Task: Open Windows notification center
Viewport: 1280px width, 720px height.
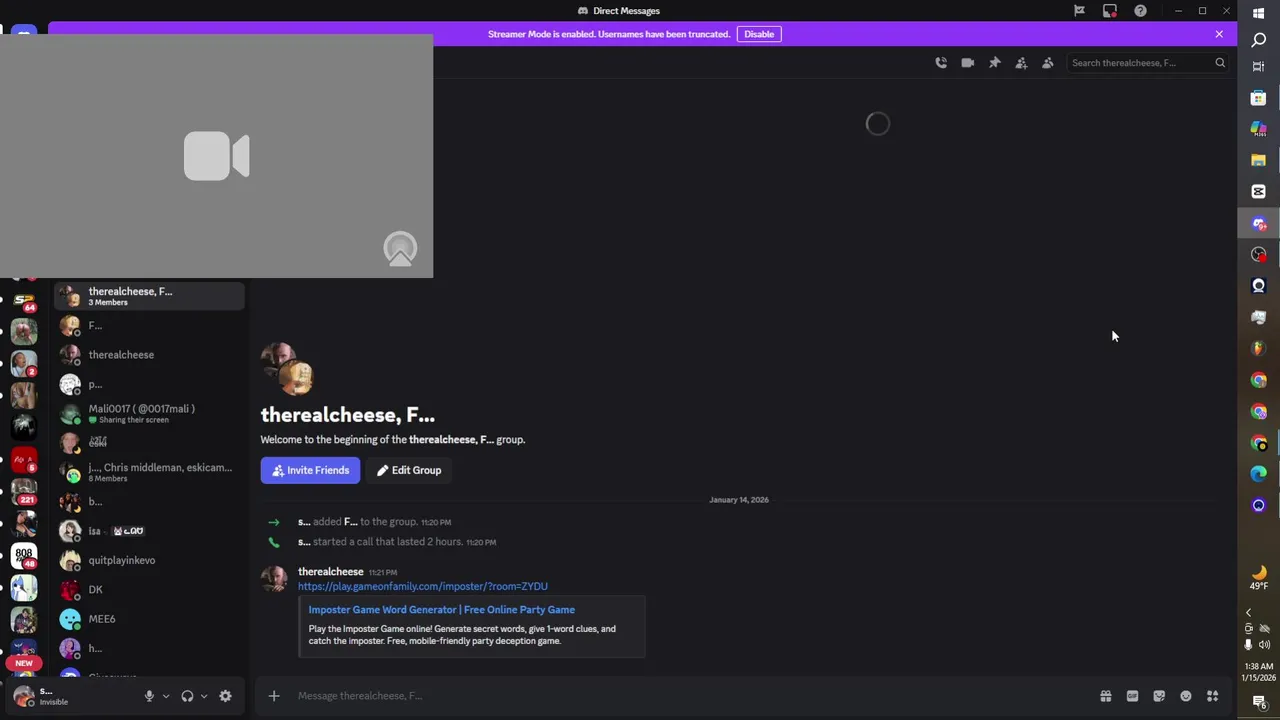Action: point(1259,702)
